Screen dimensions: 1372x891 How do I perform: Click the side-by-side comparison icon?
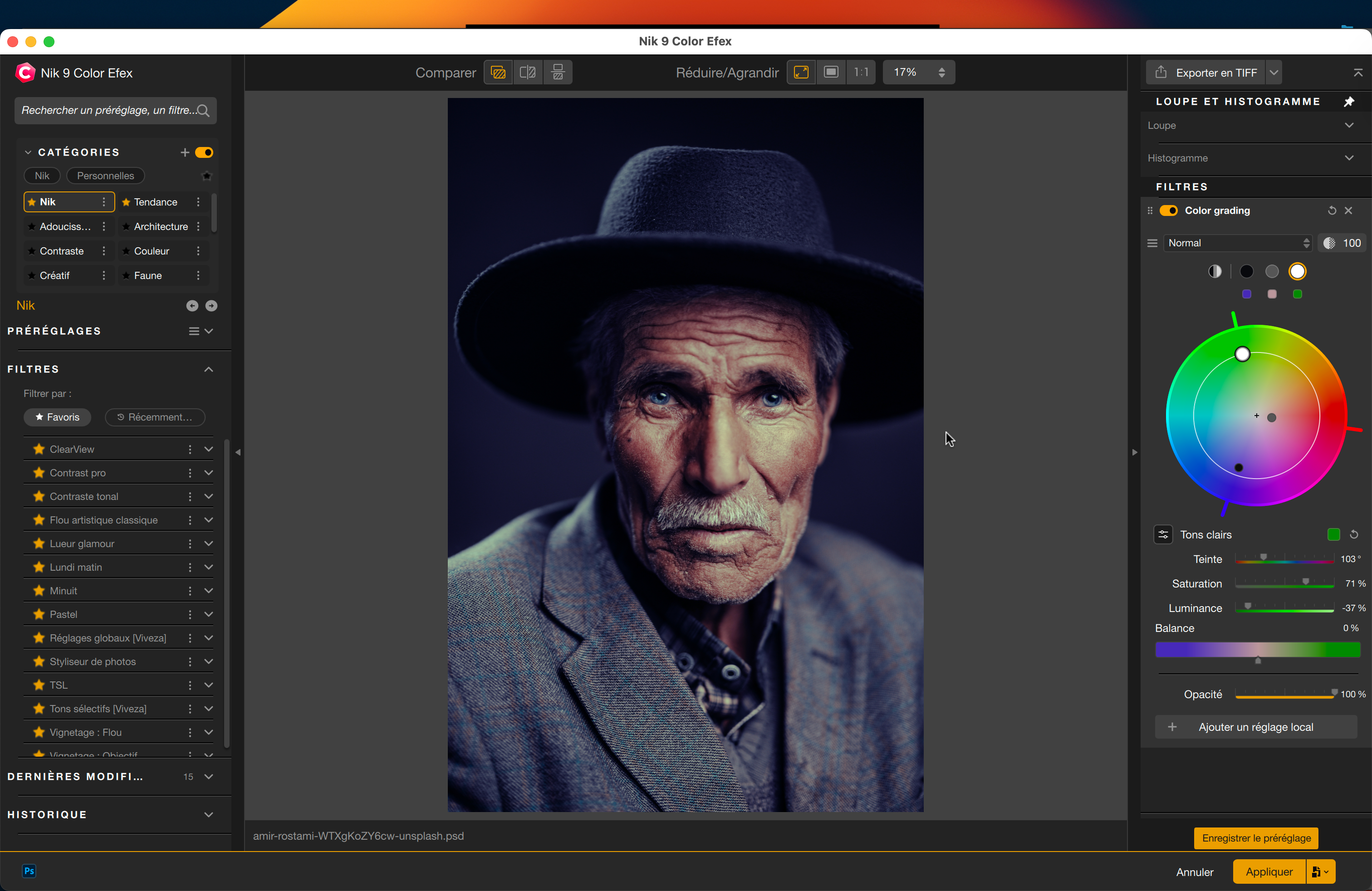pyautogui.click(x=558, y=72)
